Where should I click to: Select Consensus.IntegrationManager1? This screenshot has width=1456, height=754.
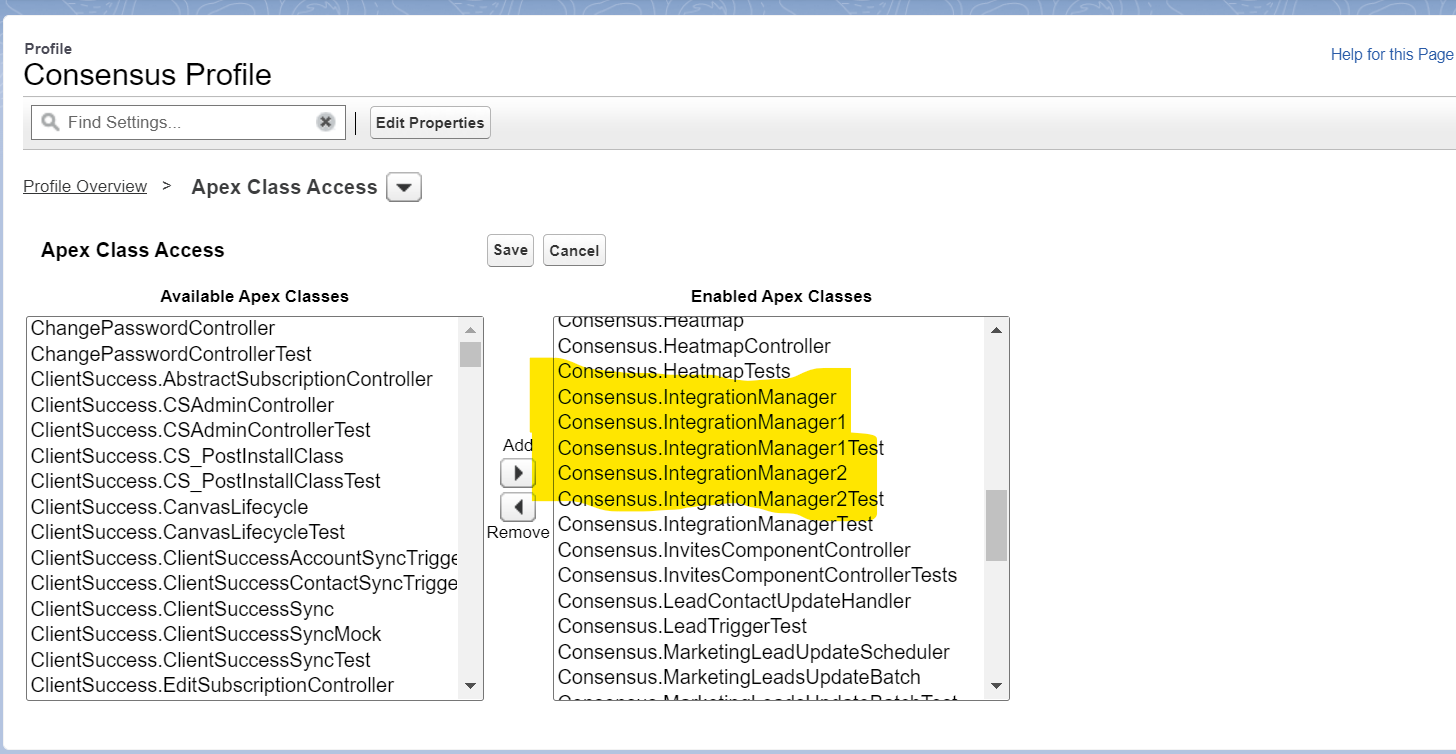pos(769,422)
